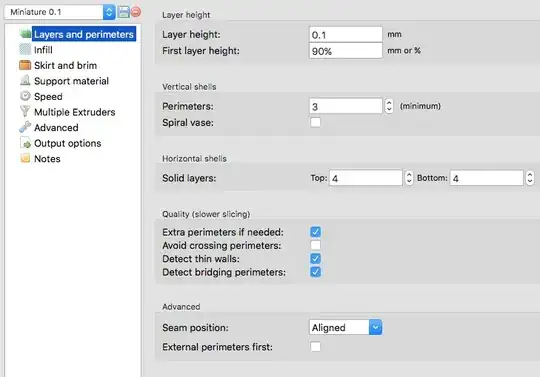Image resolution: width=540 pixels, height=377 pixels.
Task: Click the red delete preset icon
Action: 136,12
